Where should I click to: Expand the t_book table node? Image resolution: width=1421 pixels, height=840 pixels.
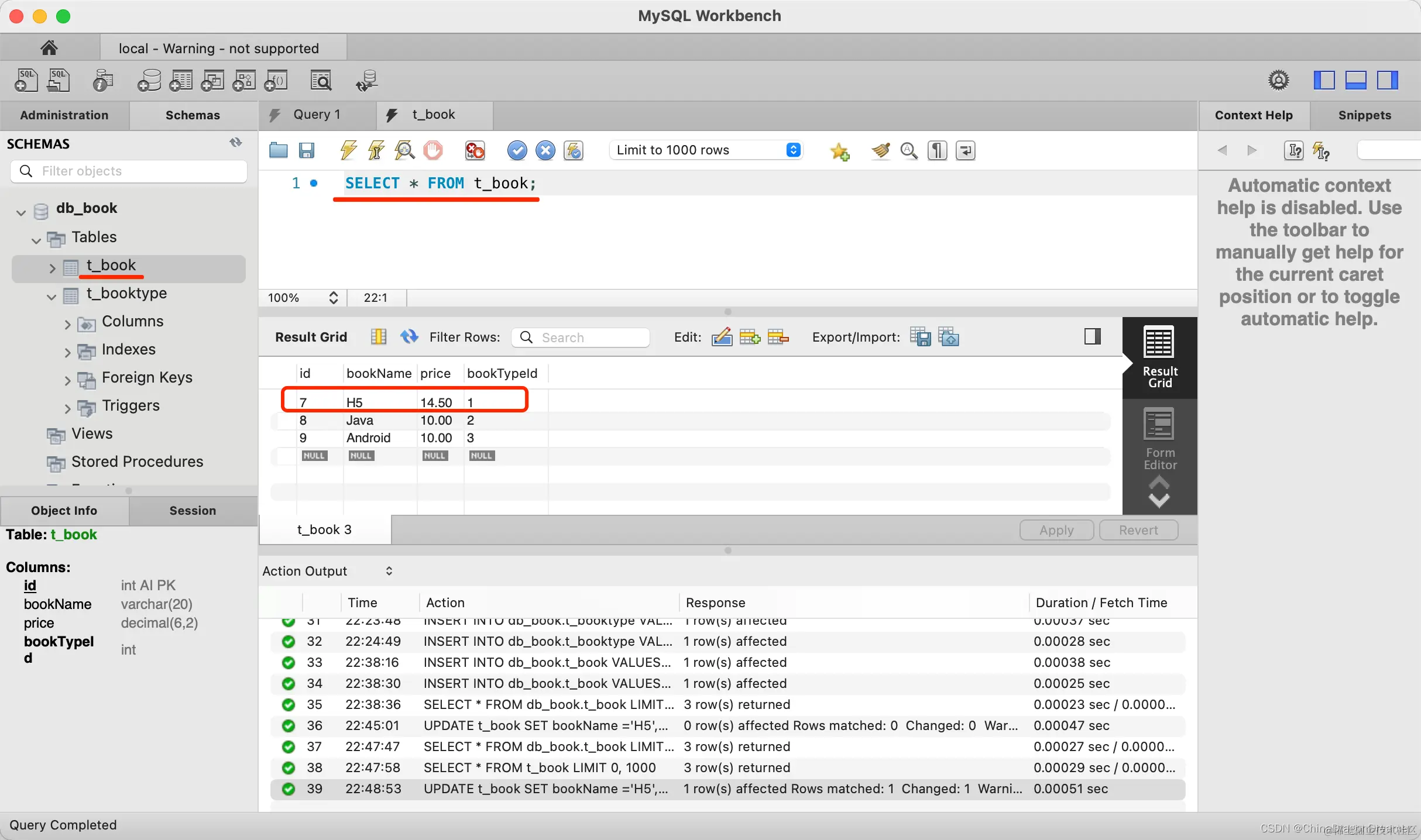click(x=52, y=268)
